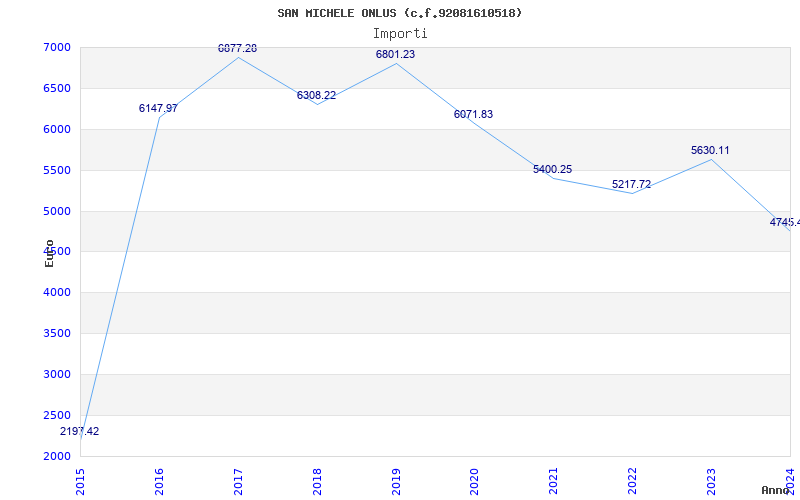800x500 pixels.
Task: Click the Euro y-axis title
Action: (49, 253)
